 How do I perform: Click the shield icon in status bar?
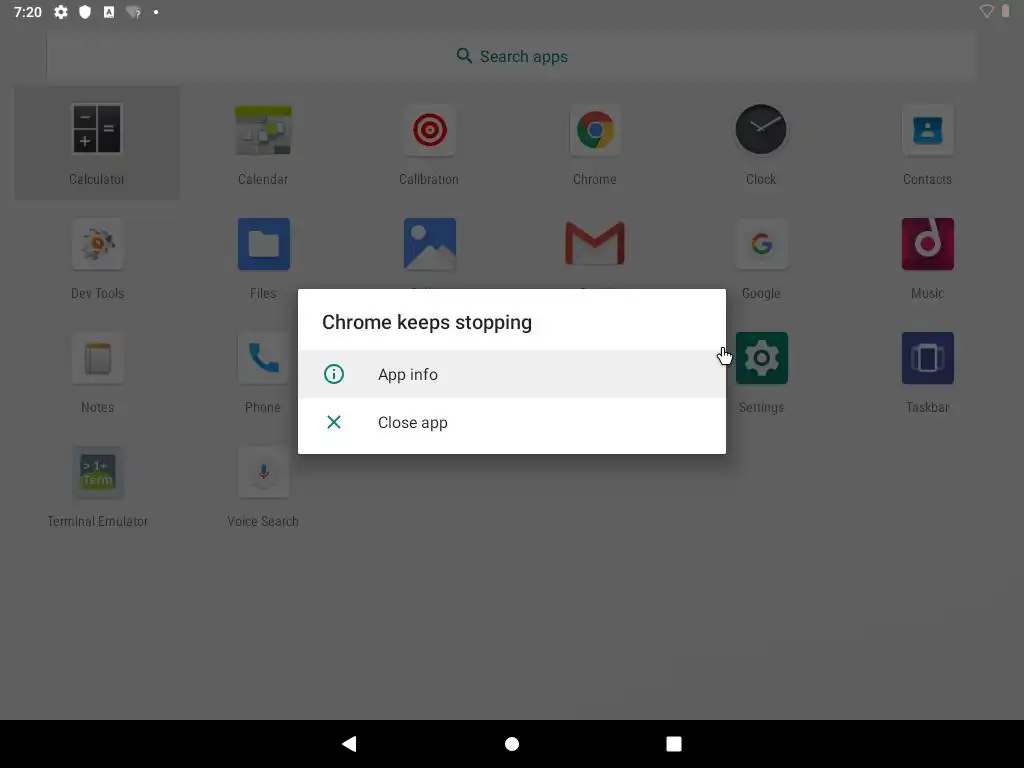85,12
